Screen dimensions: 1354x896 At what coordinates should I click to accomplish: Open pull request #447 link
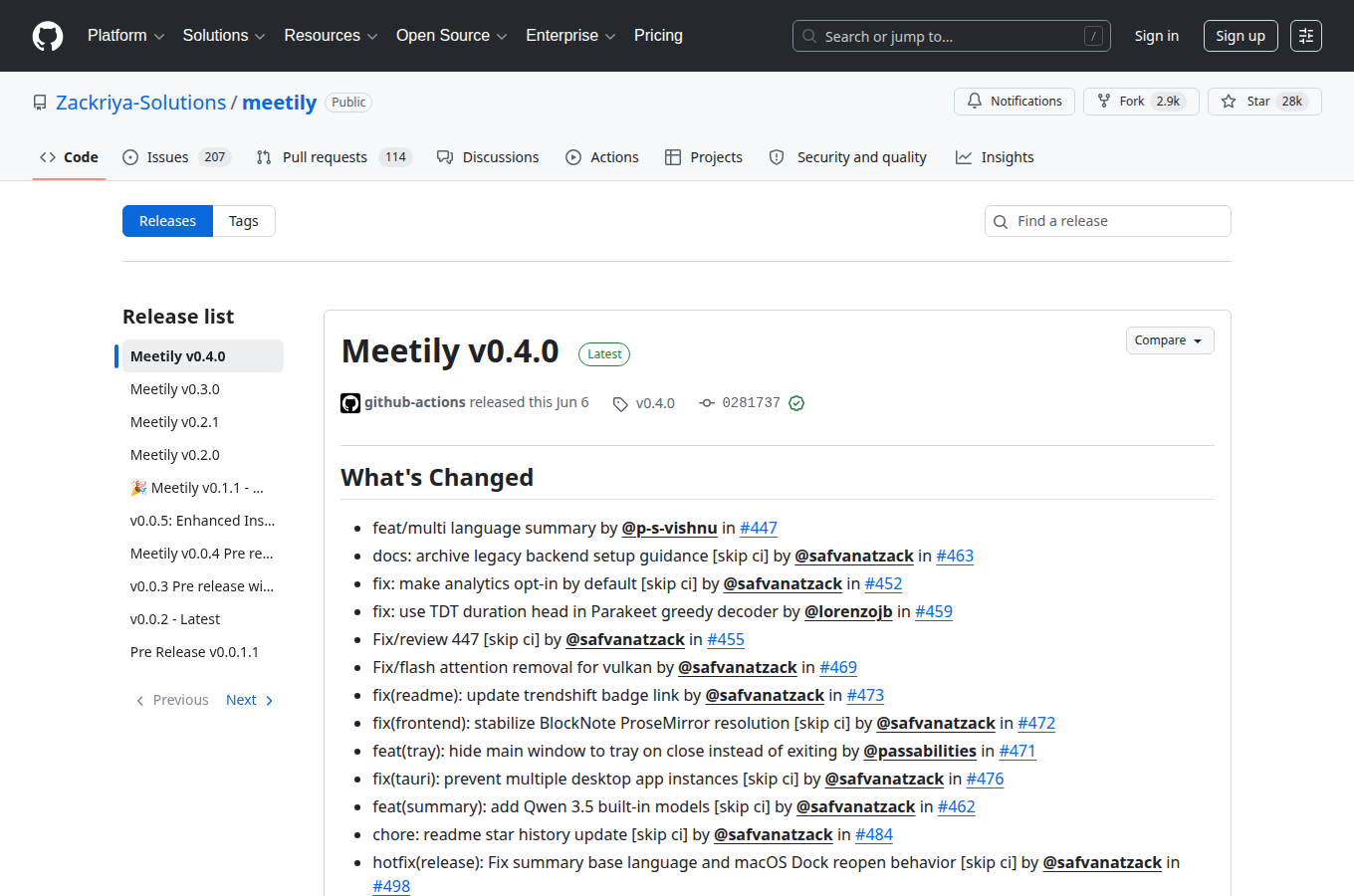(x=759, y=528)
